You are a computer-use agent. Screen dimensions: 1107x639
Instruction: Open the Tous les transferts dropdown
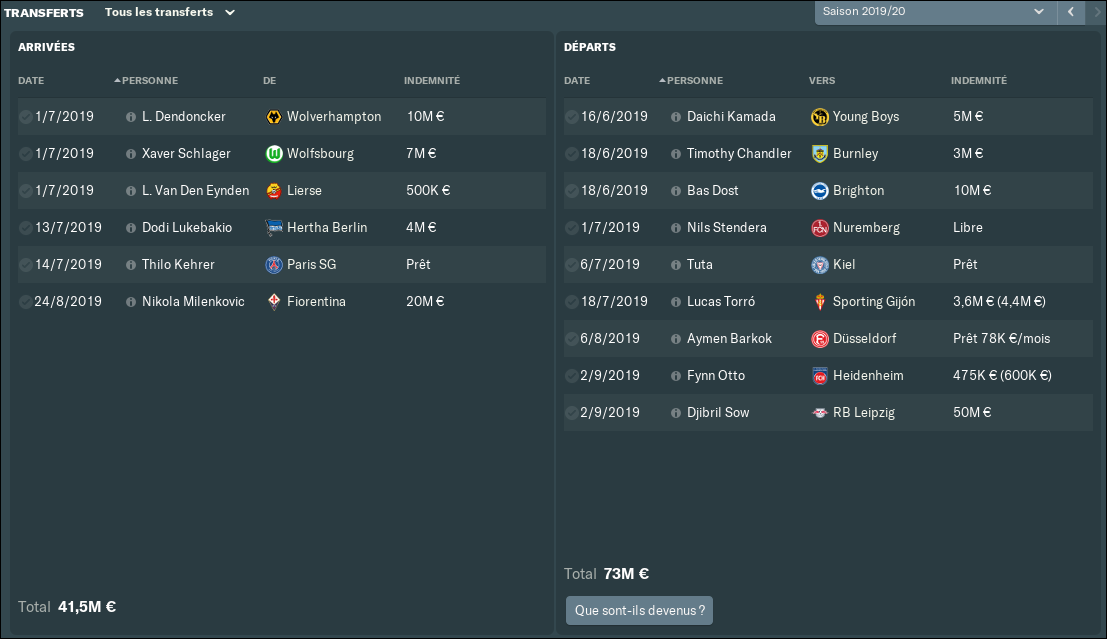(x=169, y=12)
